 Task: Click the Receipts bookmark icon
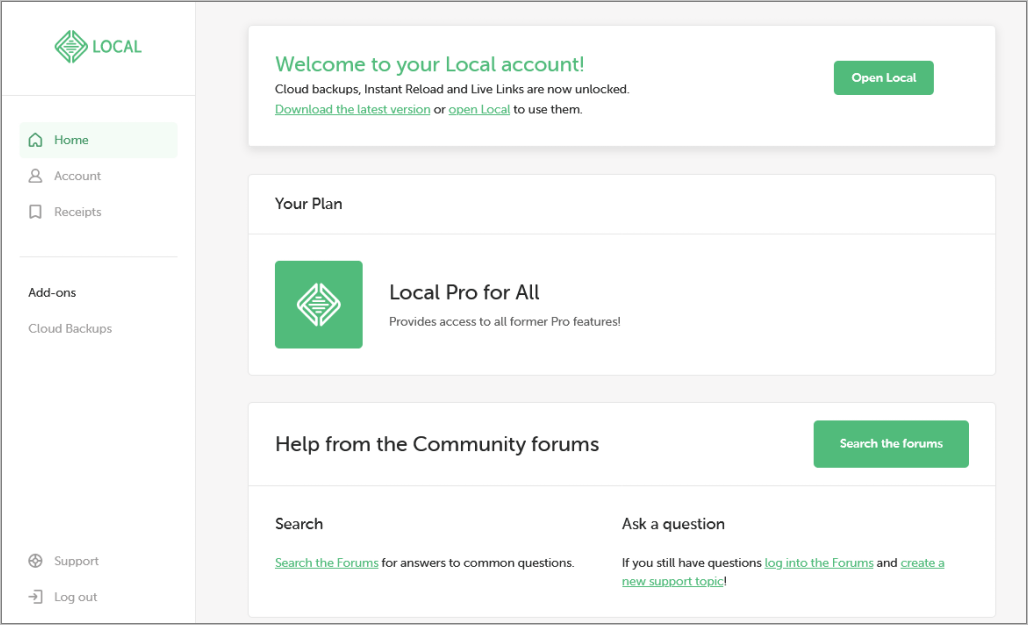click(35, 212)
